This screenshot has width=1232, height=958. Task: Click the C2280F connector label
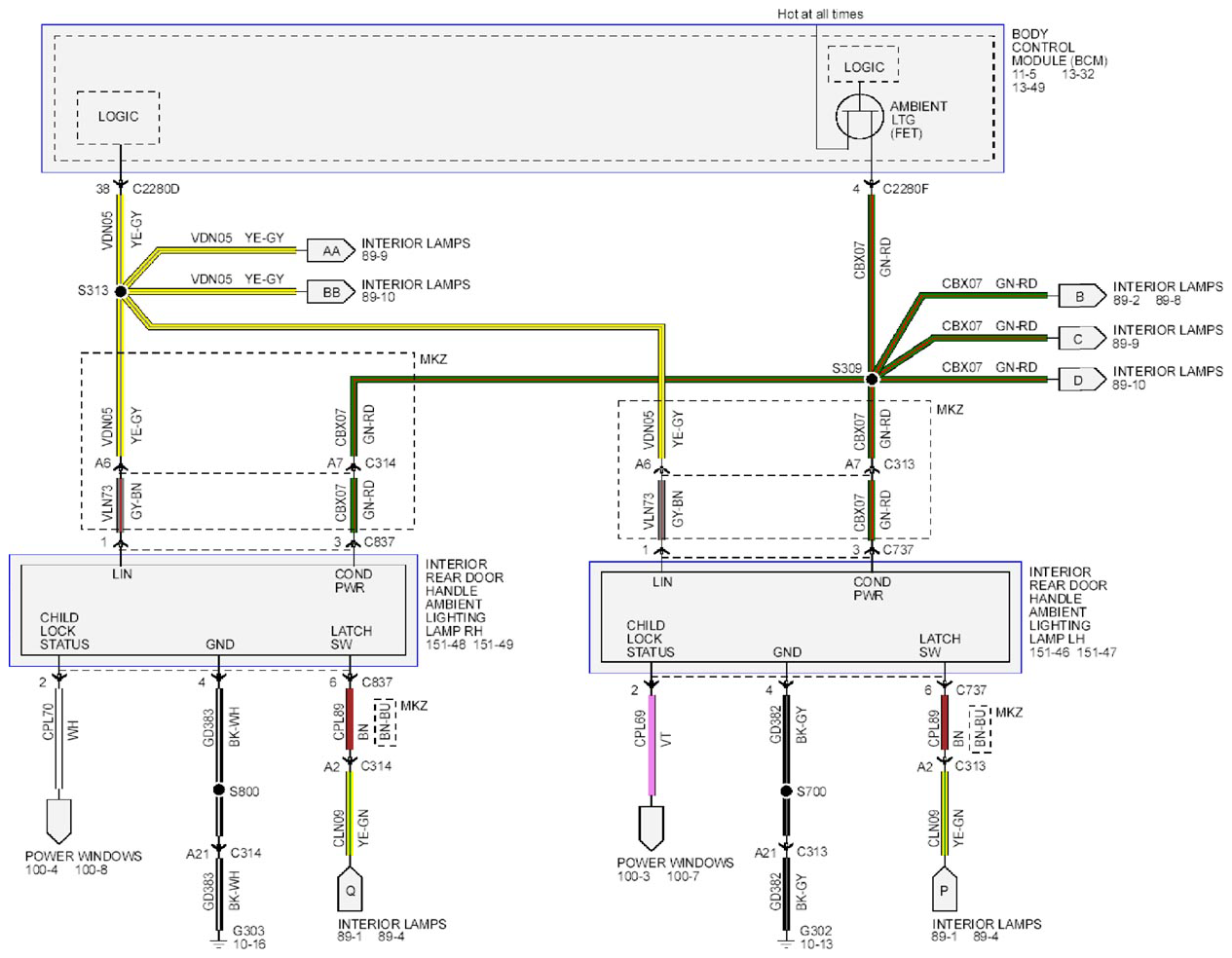click(906, 188)
